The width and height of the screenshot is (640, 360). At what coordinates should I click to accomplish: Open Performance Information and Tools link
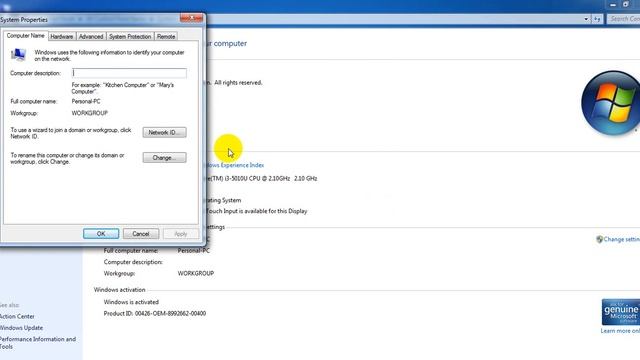coord(38,343)
